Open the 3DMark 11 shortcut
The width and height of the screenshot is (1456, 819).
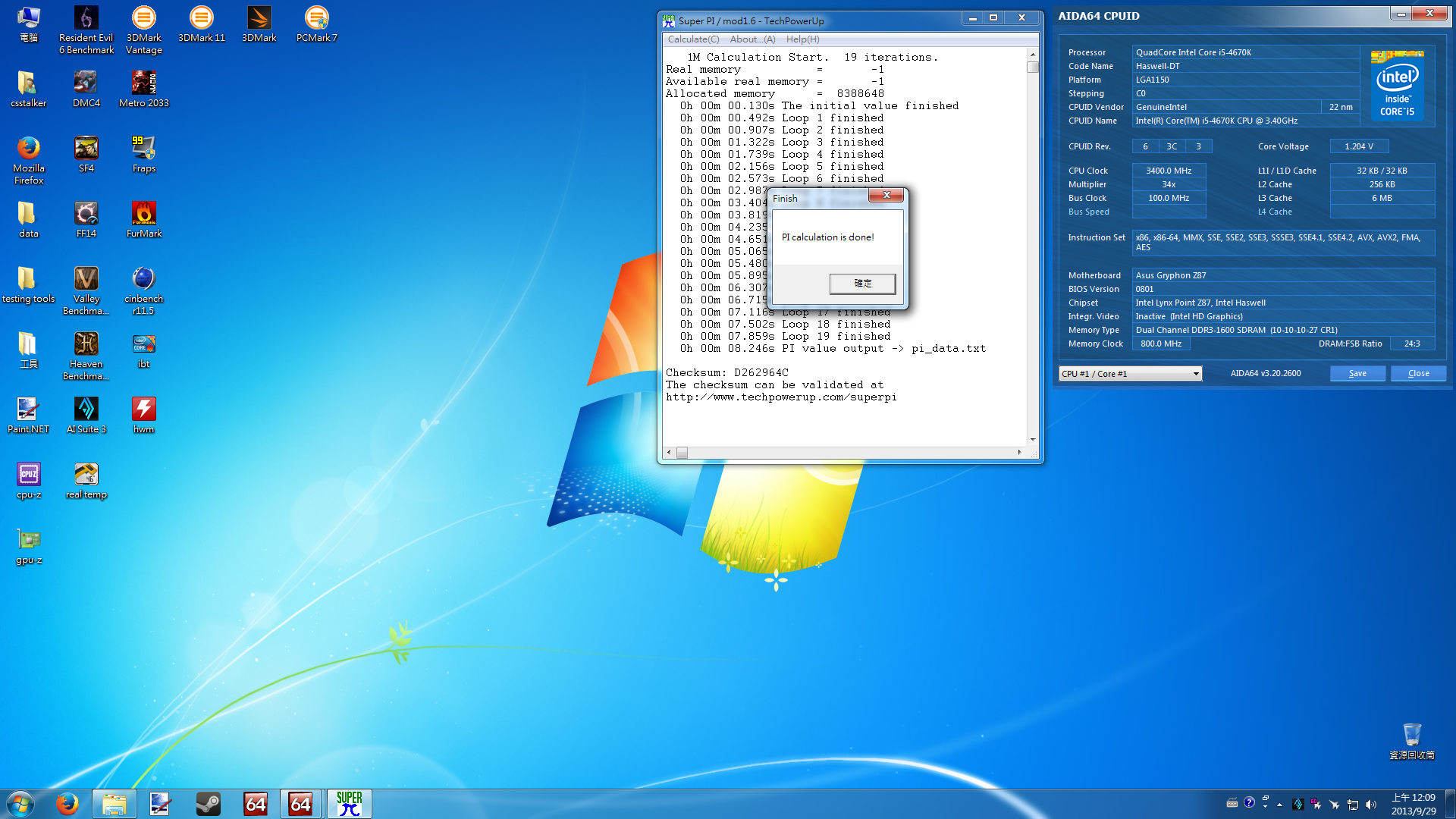(x=202, y=19)
